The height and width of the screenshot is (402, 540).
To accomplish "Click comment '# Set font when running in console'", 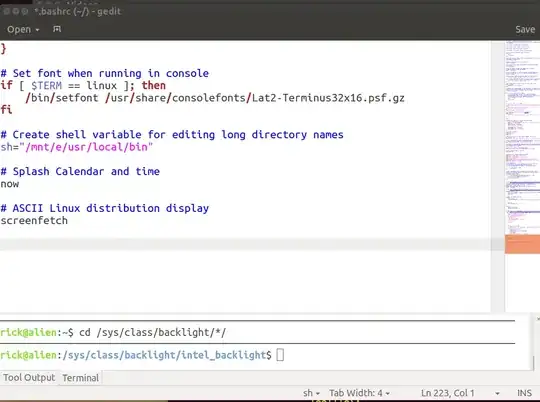I will point(105,73).
